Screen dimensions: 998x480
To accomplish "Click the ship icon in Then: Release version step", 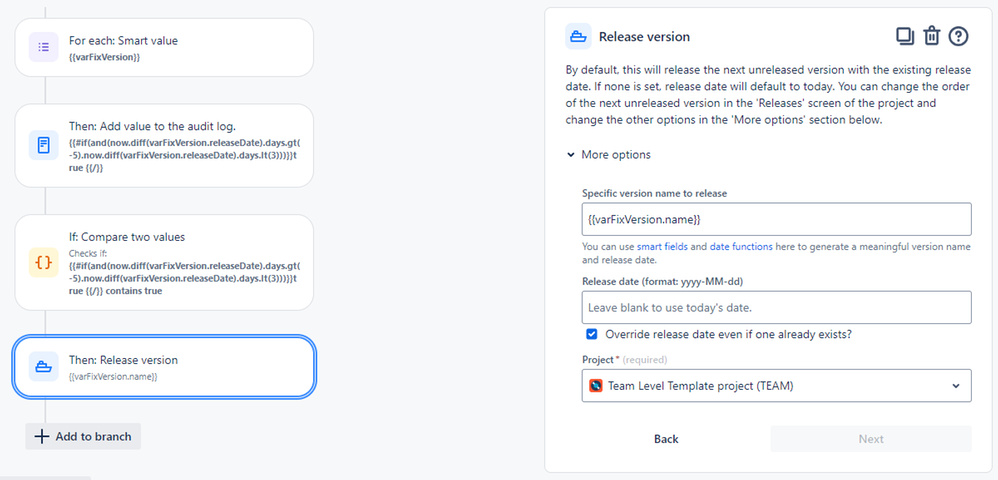I will (43, 367).
